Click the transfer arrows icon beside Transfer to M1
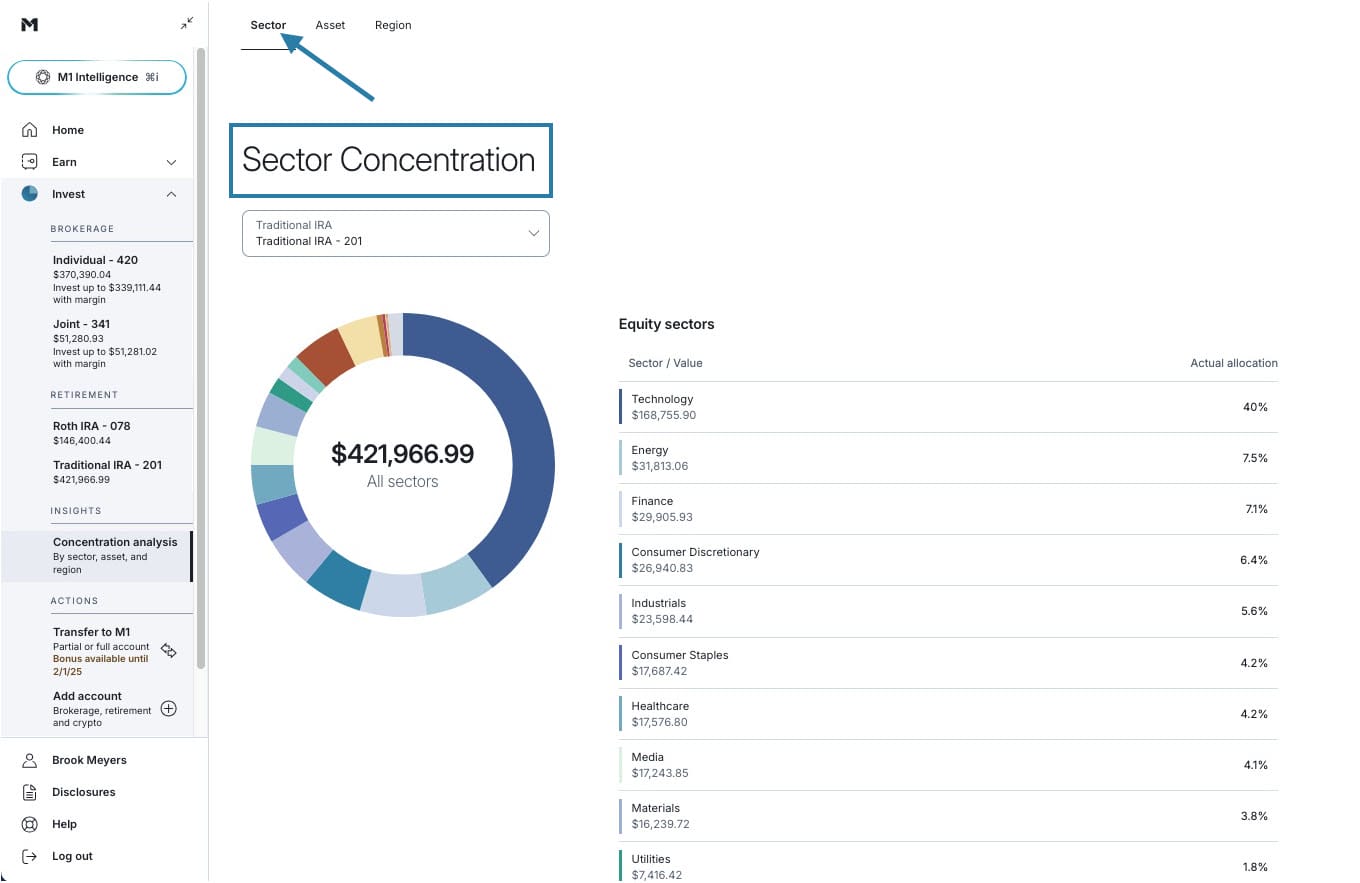This screenshot has width=1360, height=883. pos(169,651)
